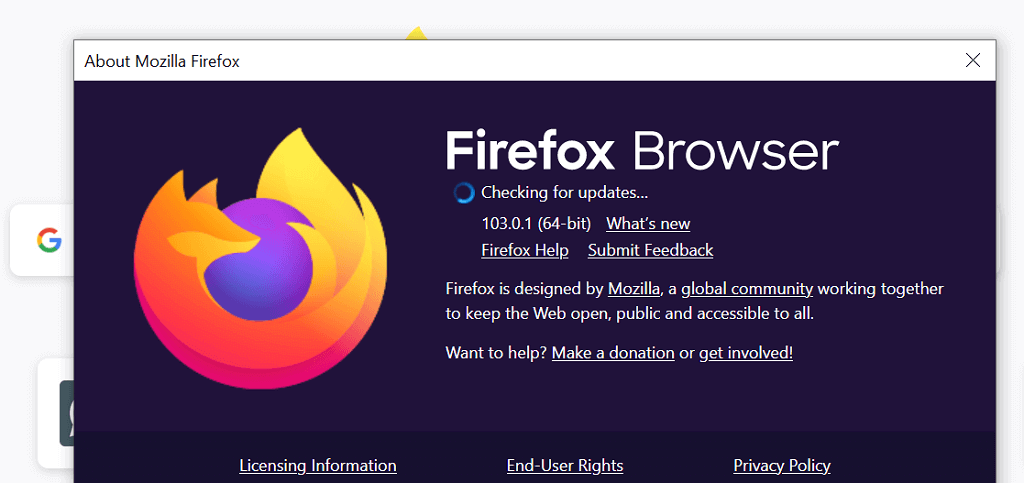Open the Privacy Policy link
The height and width of the screenshot is (483, 1024).
(x=782, y=465)
